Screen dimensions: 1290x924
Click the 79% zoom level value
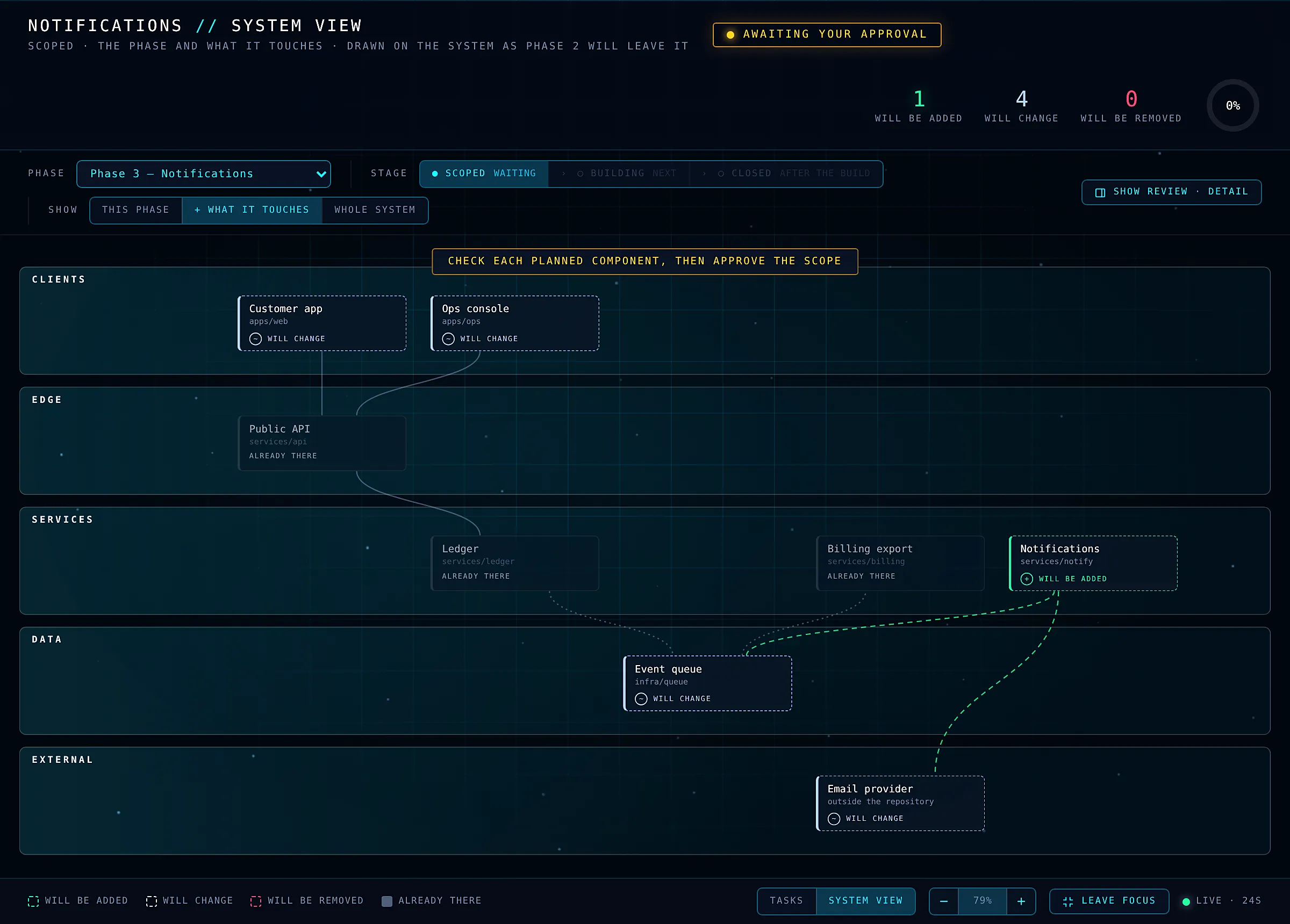click(x=983, y=901)
